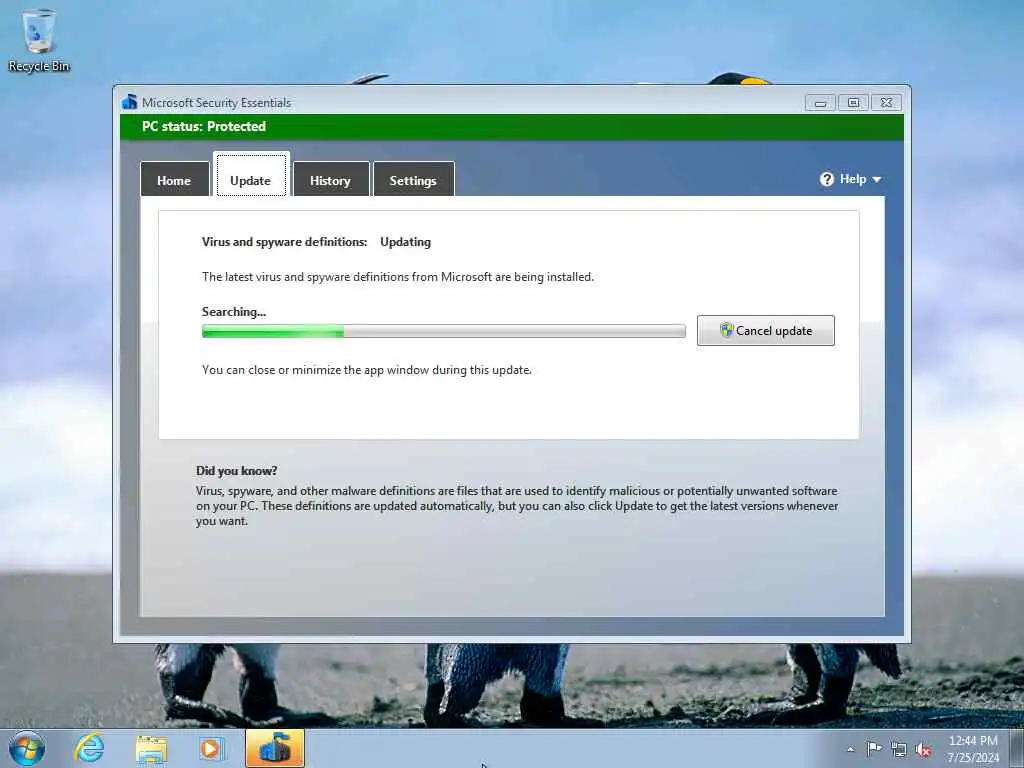Click the PC status: Protected banner
The height and width of the screenshot is (768, 1024).
(x=512, y=127)
